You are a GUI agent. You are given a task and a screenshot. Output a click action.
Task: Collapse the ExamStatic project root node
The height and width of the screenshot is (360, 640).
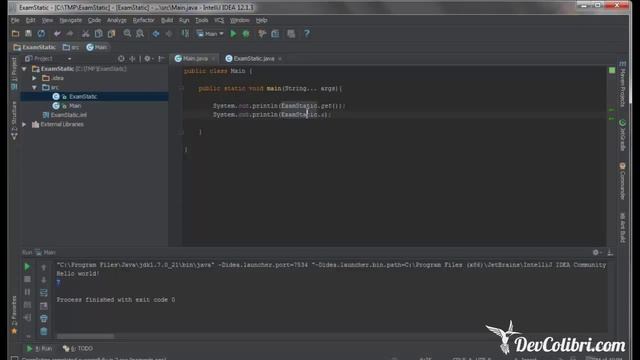pos(24,69)
